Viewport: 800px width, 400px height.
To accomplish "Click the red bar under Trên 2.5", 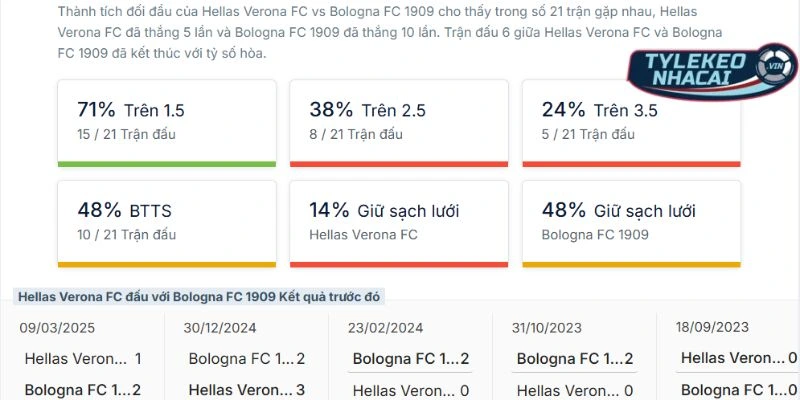I will click(x=398, y=163).
